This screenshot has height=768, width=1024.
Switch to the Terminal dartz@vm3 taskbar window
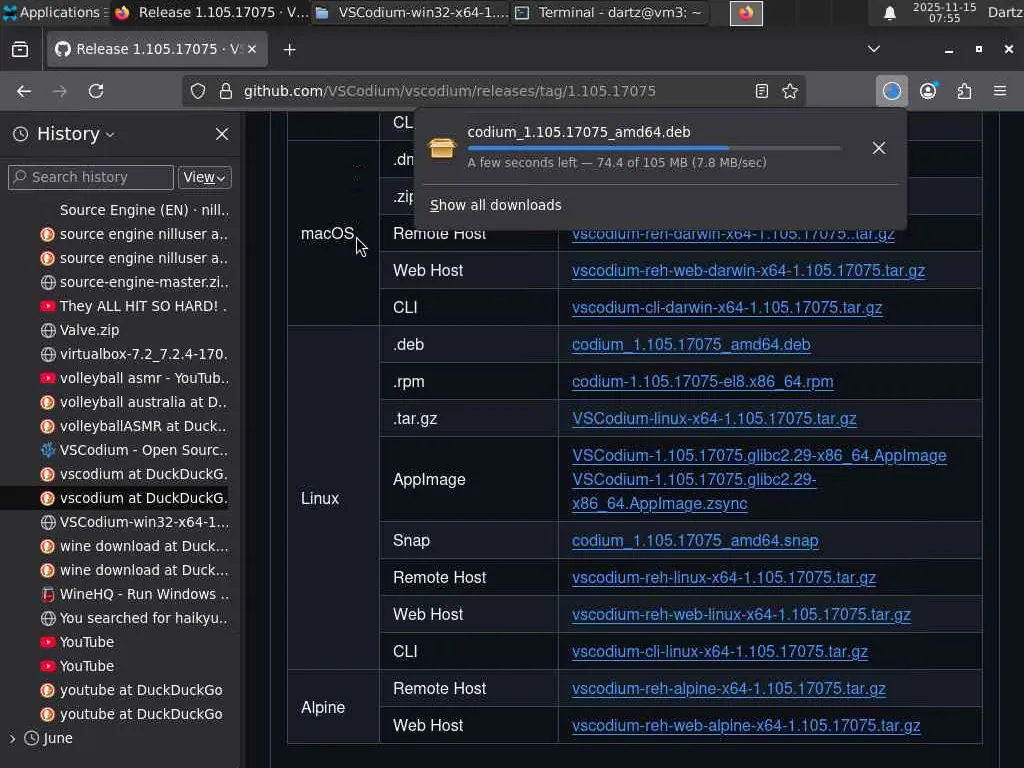coord(610,12)
